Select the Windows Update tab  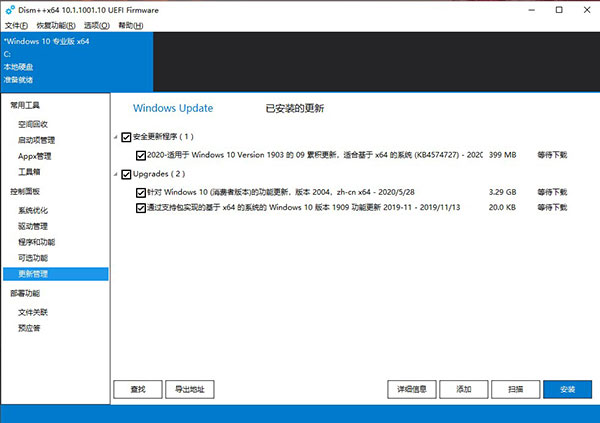(x=172, y=108)
